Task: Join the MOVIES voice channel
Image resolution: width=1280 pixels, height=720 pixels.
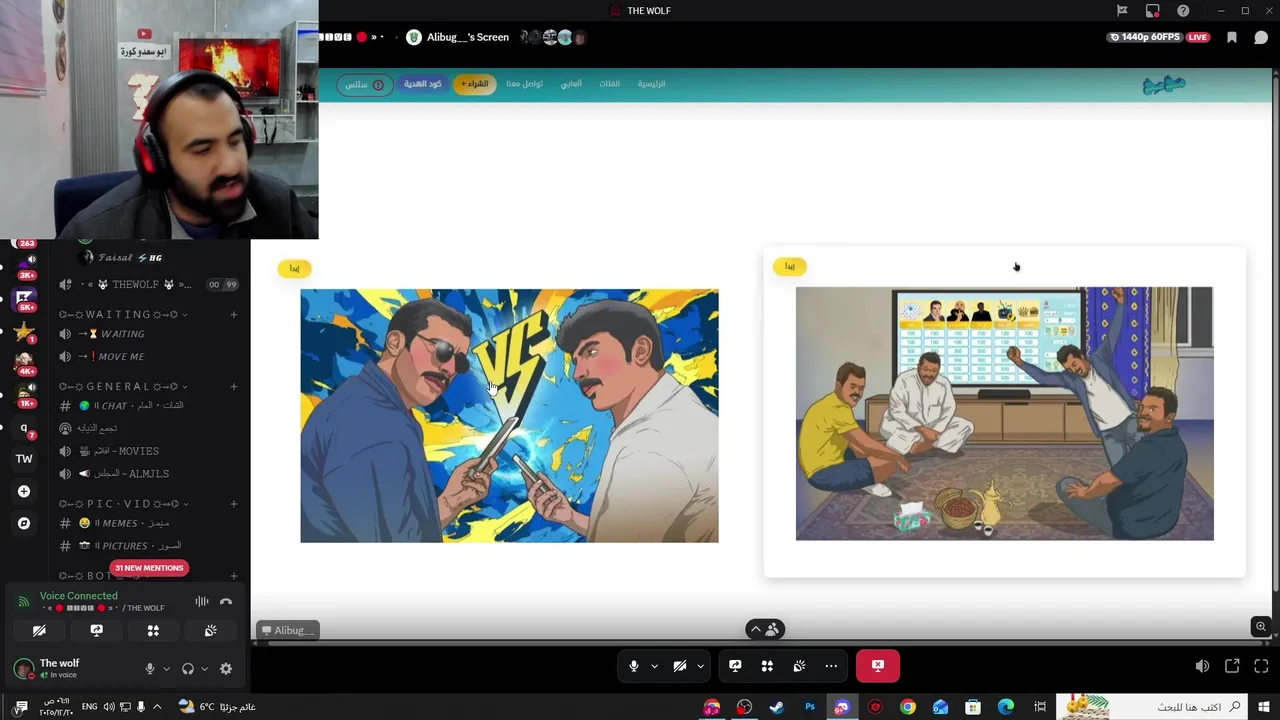Action: [150, 451]
